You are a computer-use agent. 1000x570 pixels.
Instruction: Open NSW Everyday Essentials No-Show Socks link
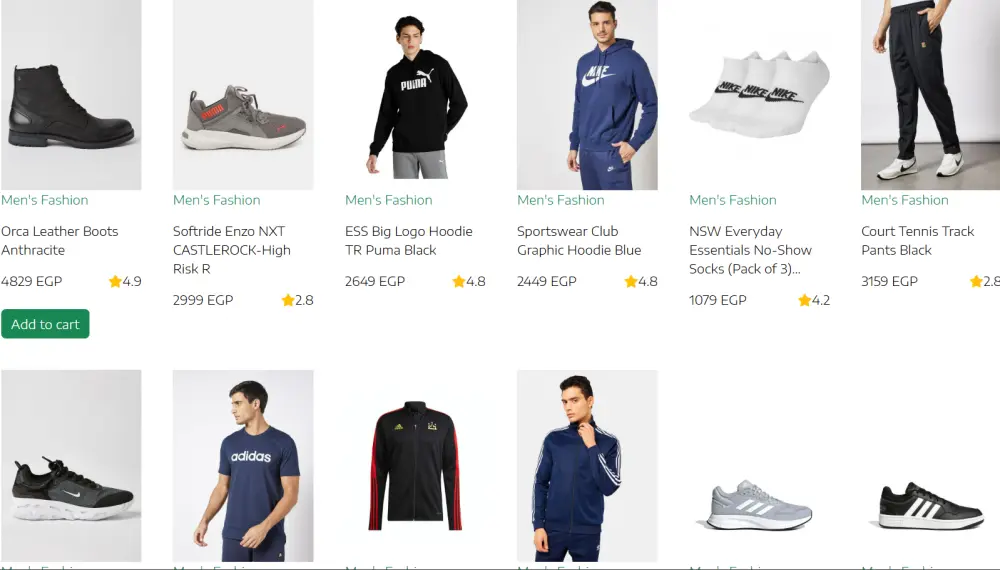click(750, 250)
